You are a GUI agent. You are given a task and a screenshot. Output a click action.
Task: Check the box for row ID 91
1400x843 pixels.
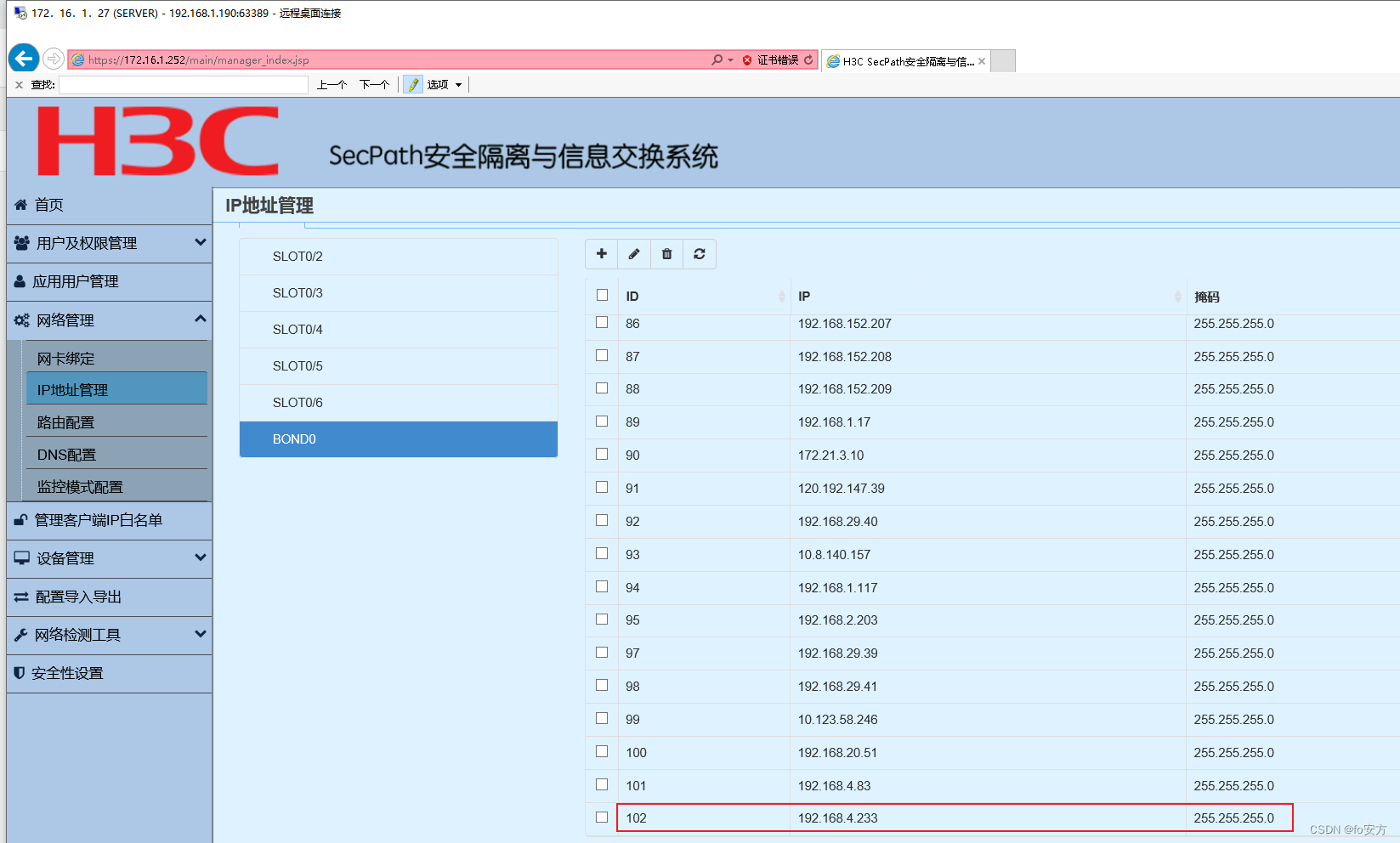602,487
